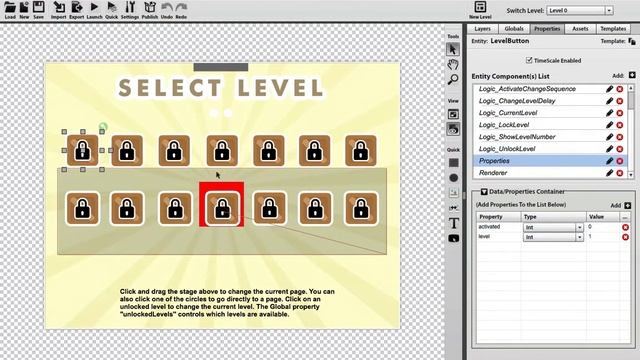
Task: Open the Switch Level dropdown
Action: click(609, 10)
